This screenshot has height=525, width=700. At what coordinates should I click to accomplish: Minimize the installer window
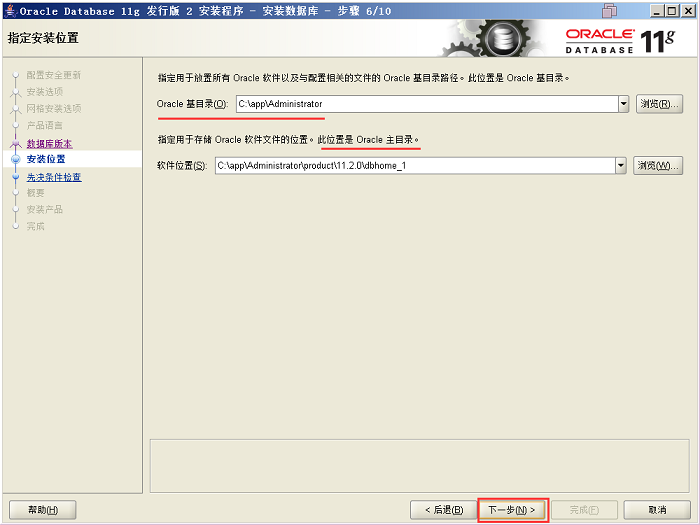[656, 11]
